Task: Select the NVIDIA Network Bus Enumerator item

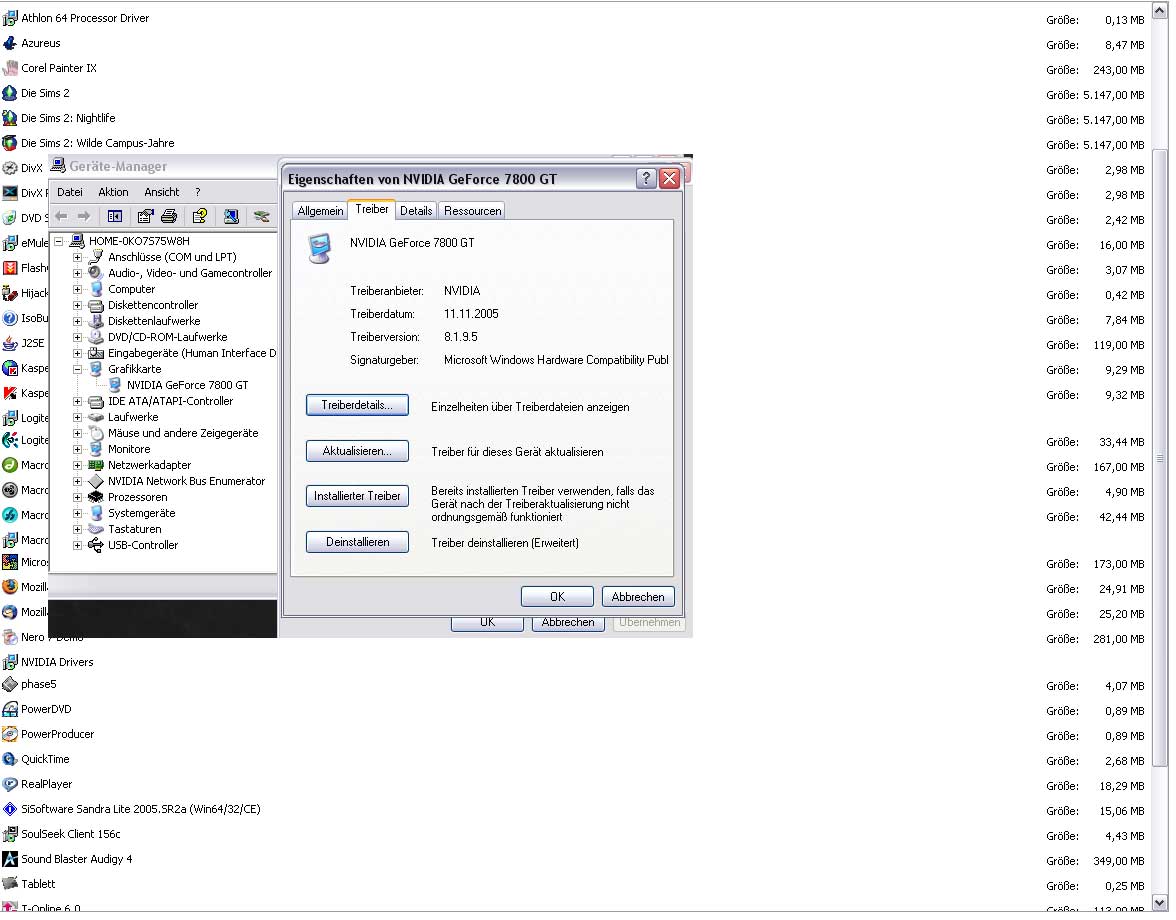Action: click(186, 481)
